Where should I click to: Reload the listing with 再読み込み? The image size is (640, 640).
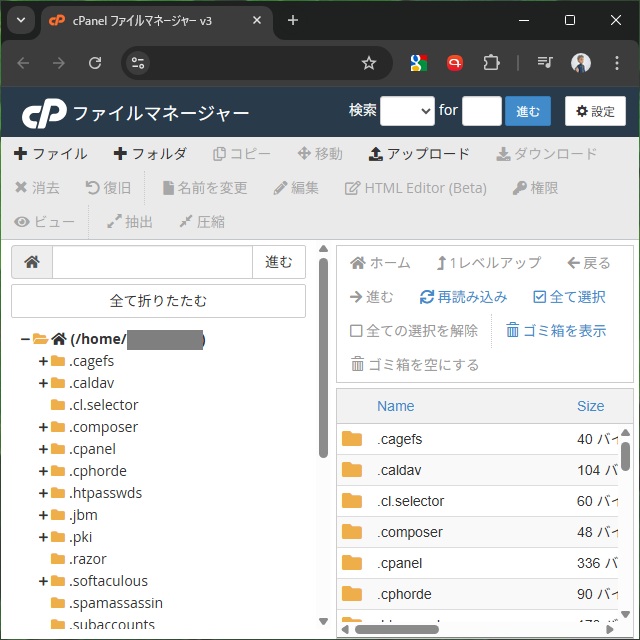coord(463,297)
